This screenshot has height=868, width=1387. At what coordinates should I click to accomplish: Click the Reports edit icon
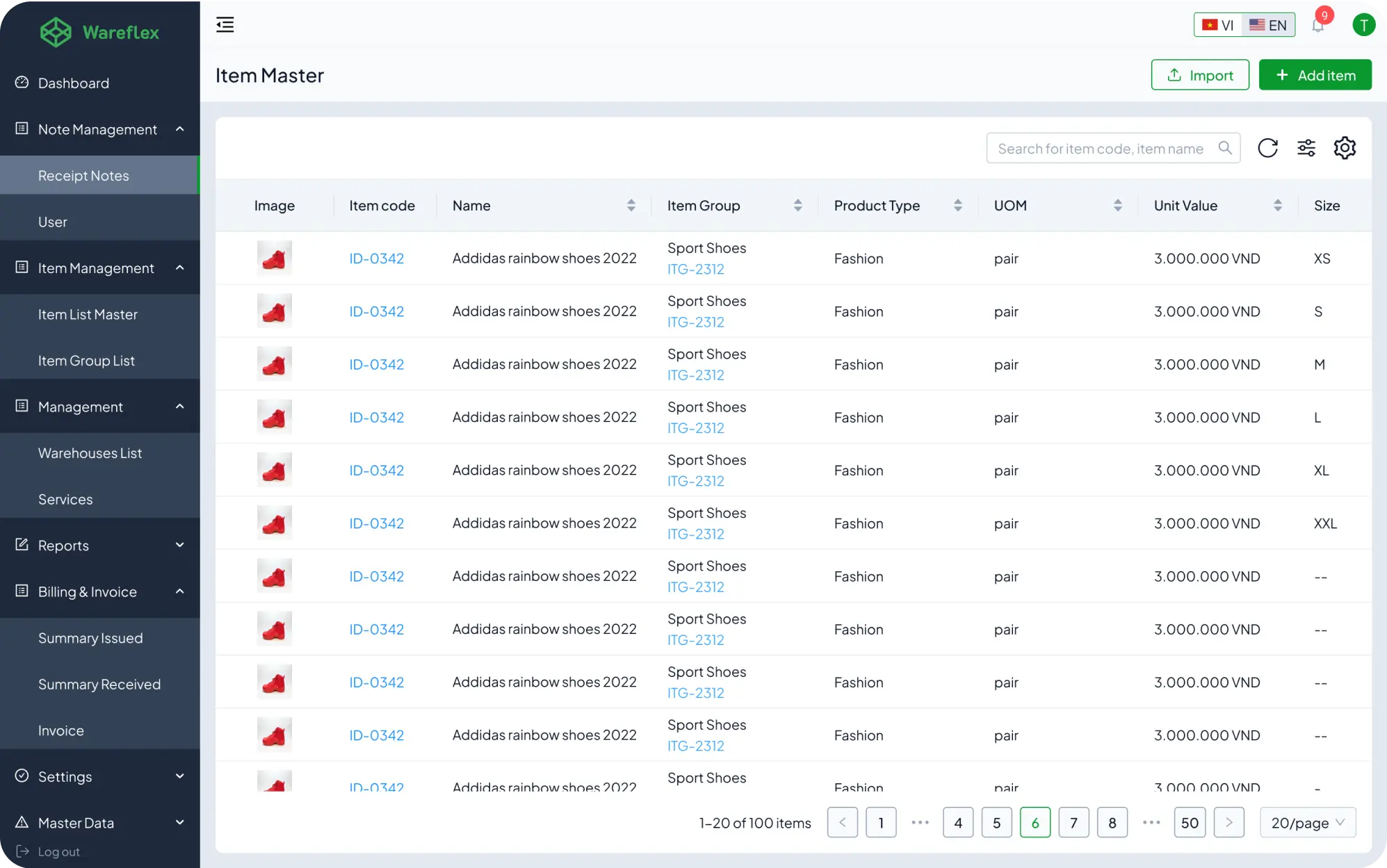pyautogui.click(x=22, y=545)
